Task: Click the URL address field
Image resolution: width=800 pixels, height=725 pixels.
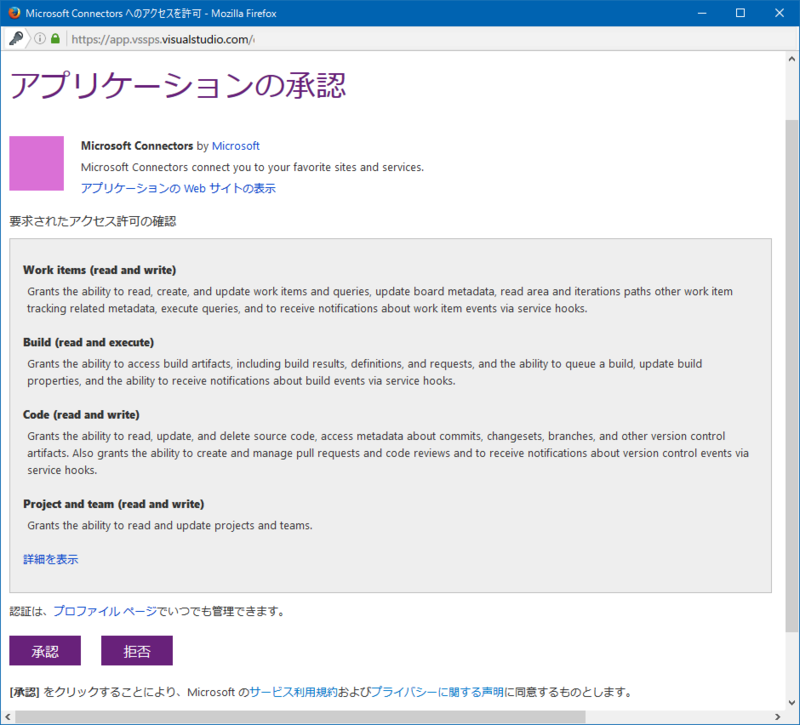Action: pos(163,39)
